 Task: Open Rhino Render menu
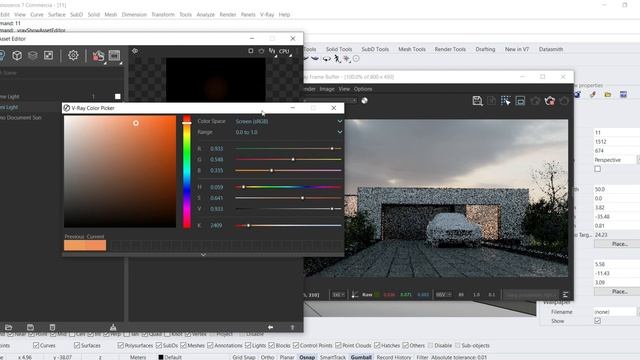pos(228,14)
